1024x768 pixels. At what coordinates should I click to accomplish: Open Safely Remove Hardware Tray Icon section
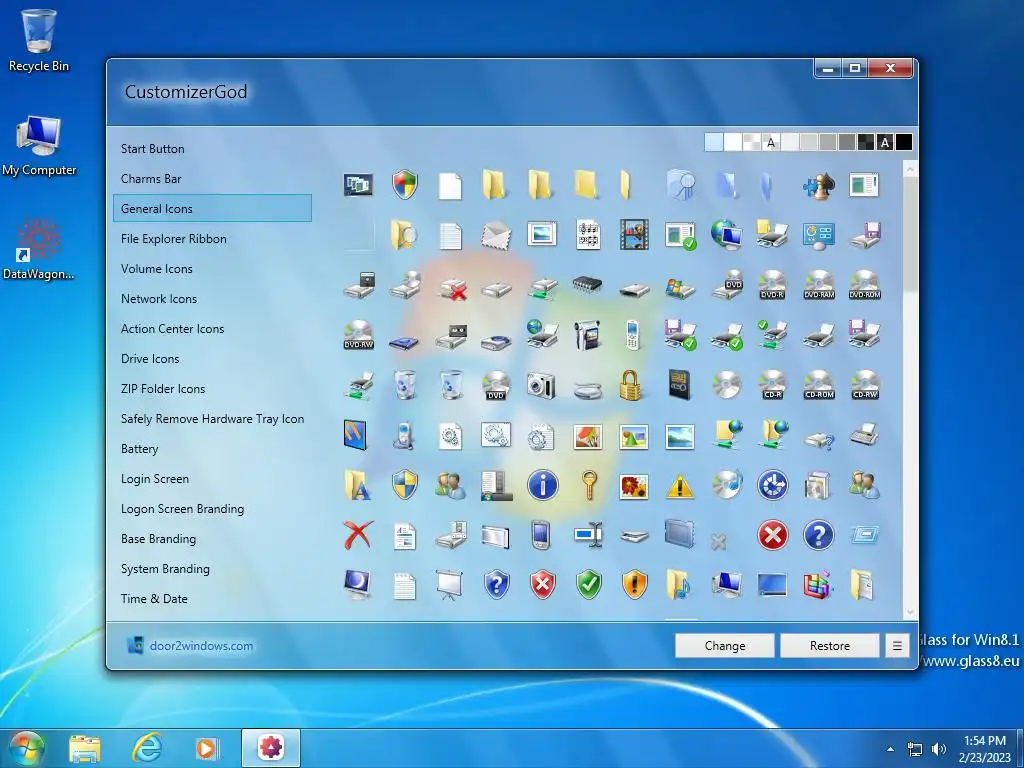(212, 419)
